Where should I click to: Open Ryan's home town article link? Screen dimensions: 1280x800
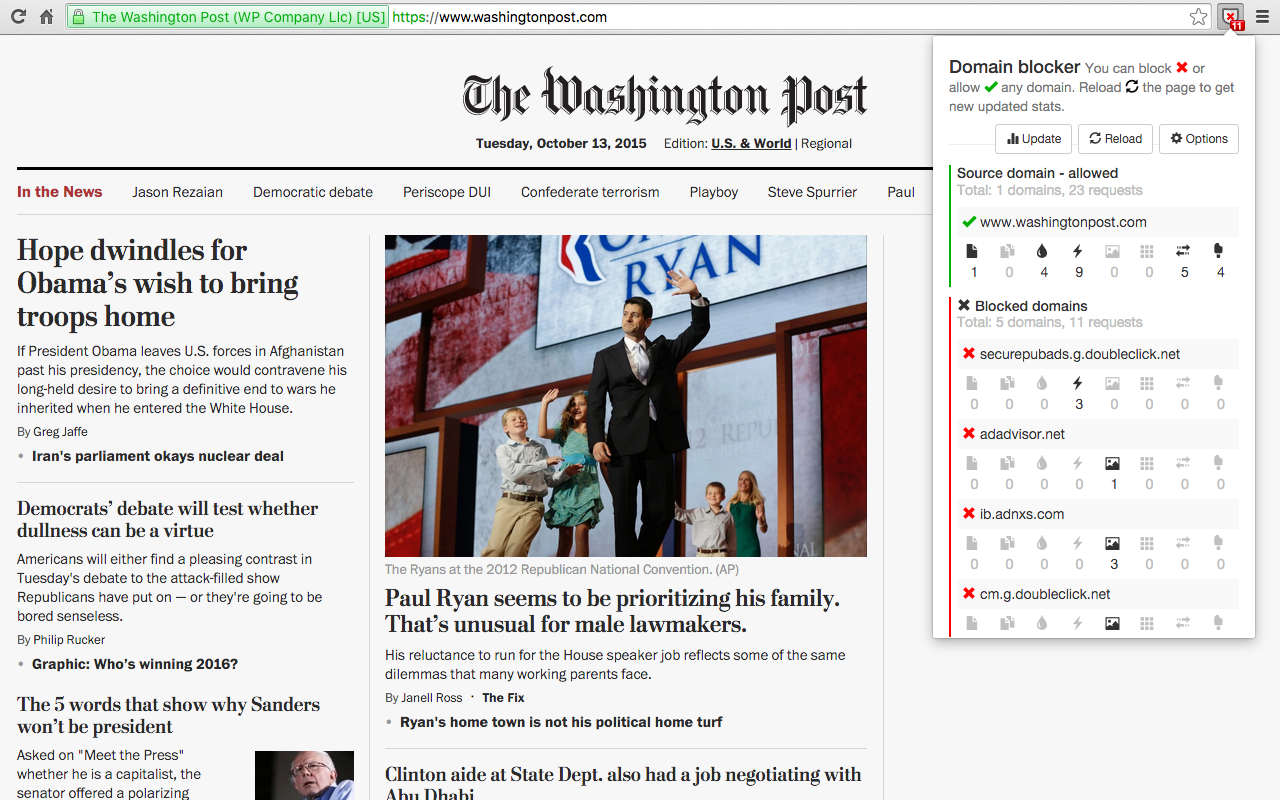click(x=561, y=722)
